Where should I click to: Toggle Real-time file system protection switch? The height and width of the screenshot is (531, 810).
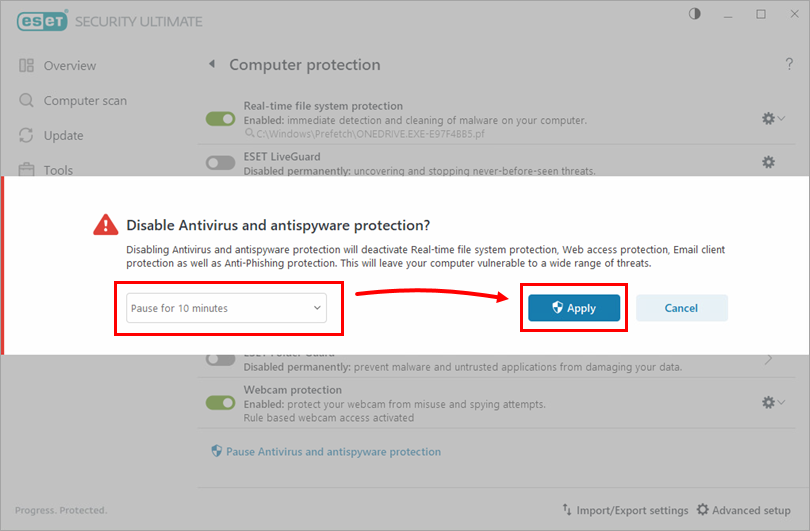coord(220,119)
